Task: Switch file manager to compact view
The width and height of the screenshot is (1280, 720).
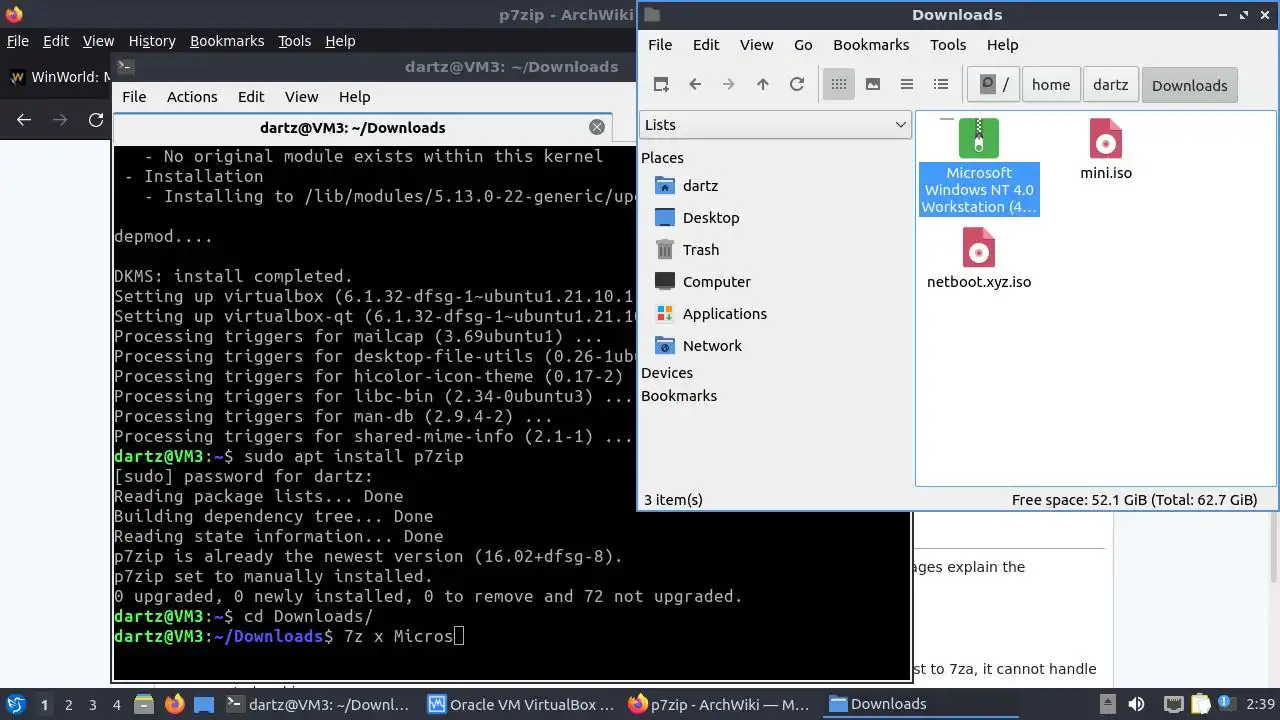Action: point(907,85)
